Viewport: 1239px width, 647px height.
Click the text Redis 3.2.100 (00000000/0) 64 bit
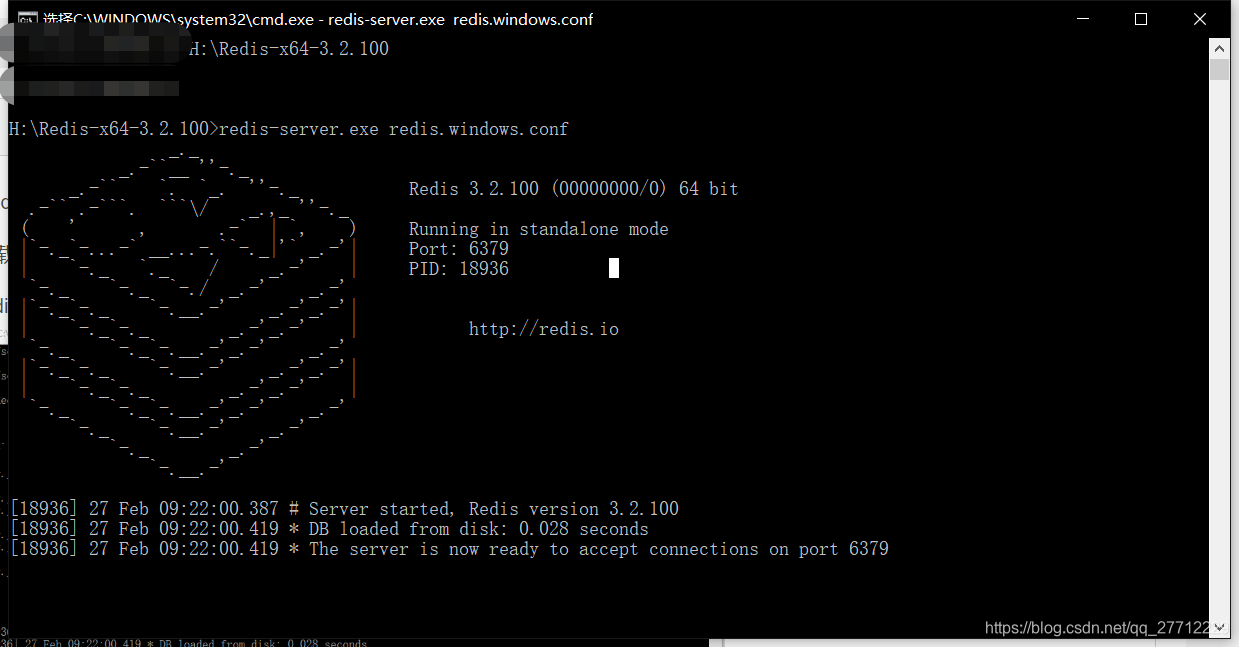click(x=574, y=189)
